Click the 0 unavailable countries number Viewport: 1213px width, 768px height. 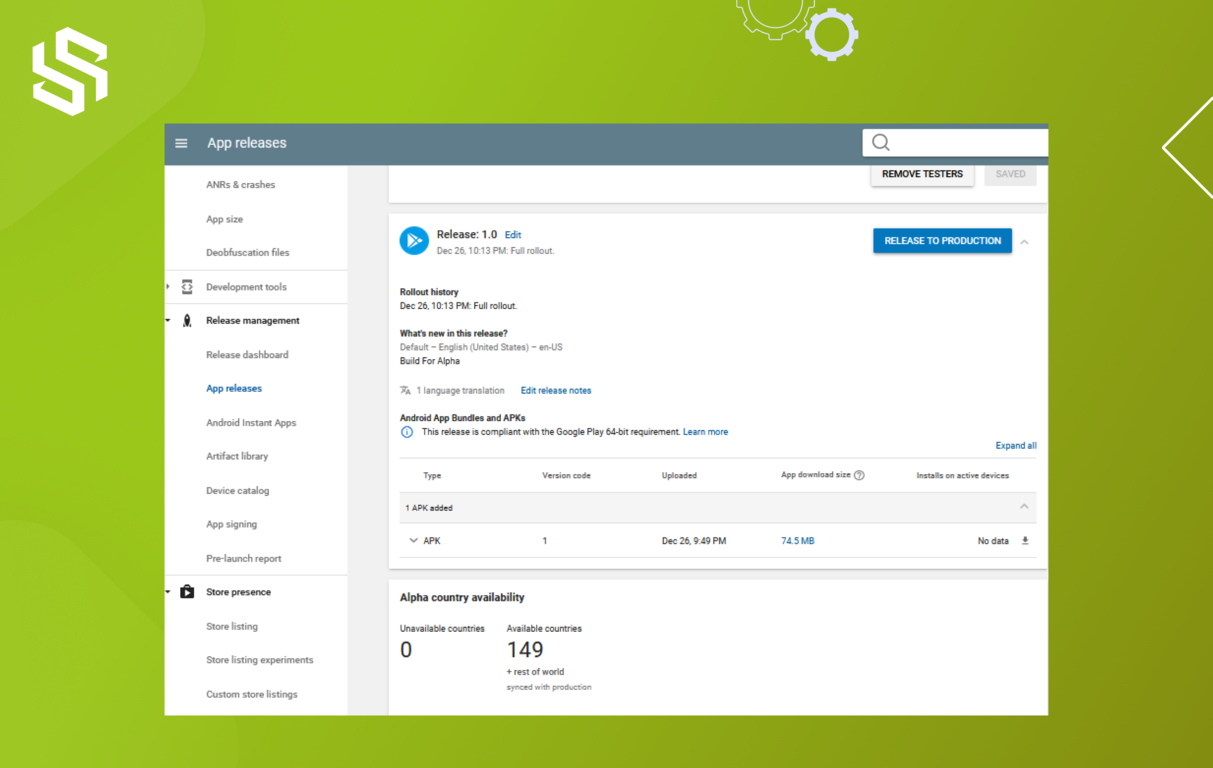tap(406, 650)
